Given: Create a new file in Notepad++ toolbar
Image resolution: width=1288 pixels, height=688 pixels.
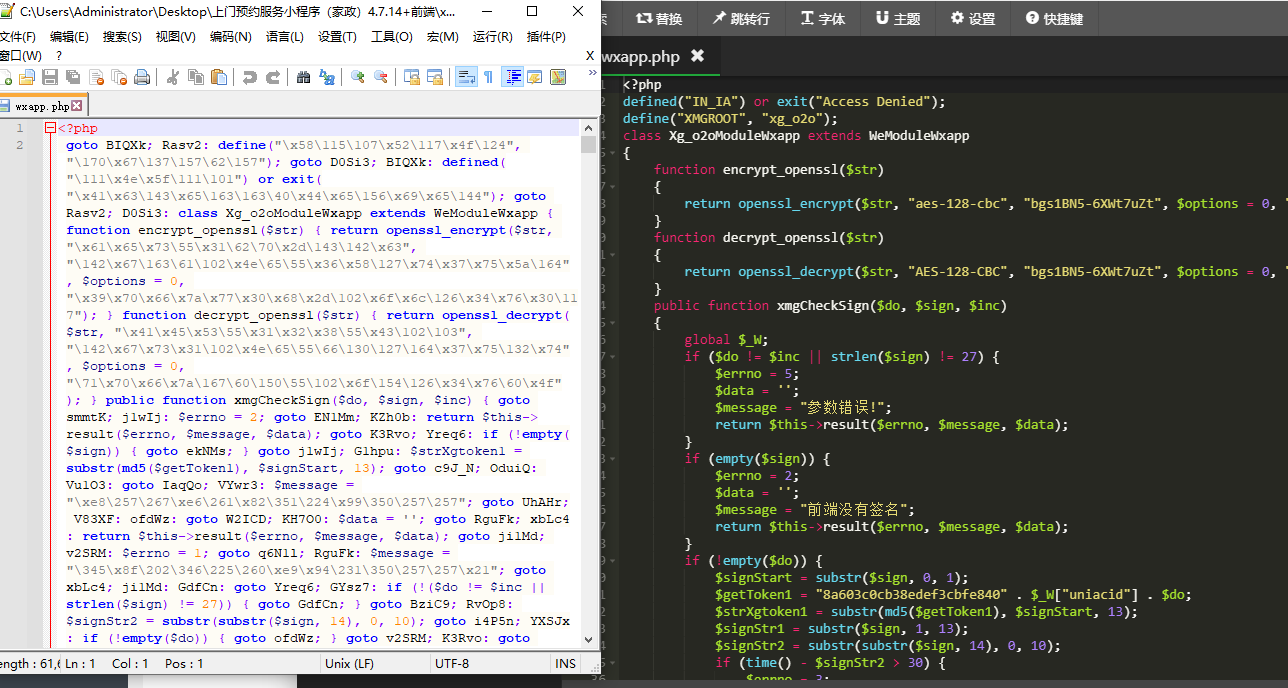Looking at the screenshot, I should click(5, 77).
